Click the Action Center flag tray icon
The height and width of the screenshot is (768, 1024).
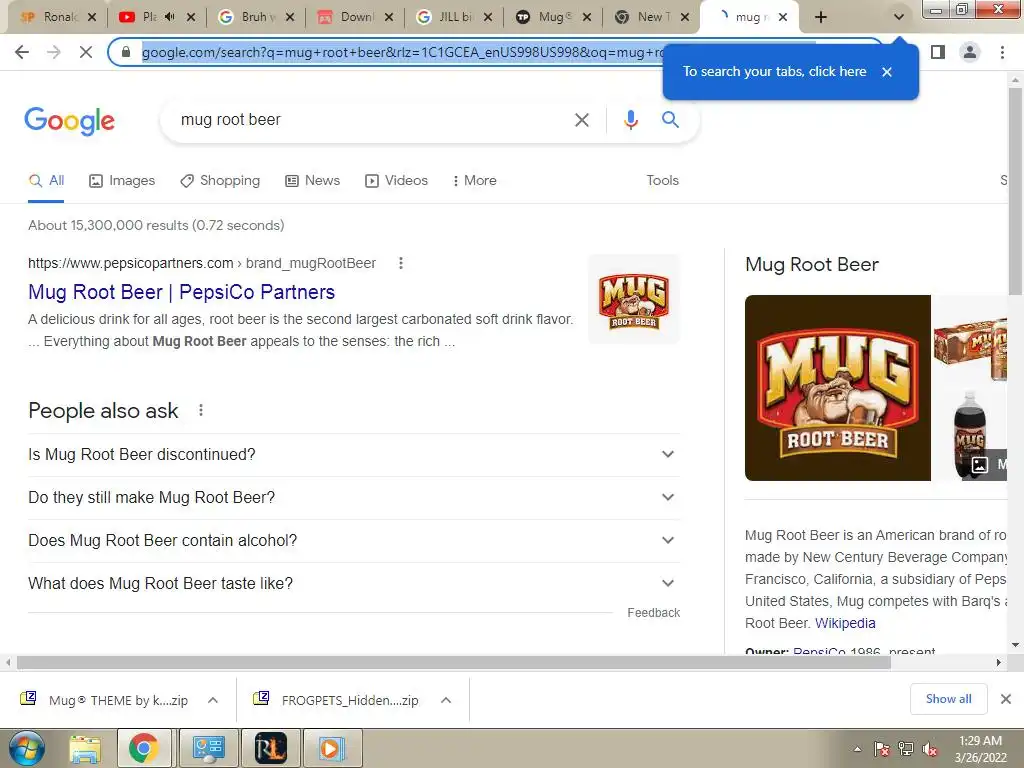[881, 749]
